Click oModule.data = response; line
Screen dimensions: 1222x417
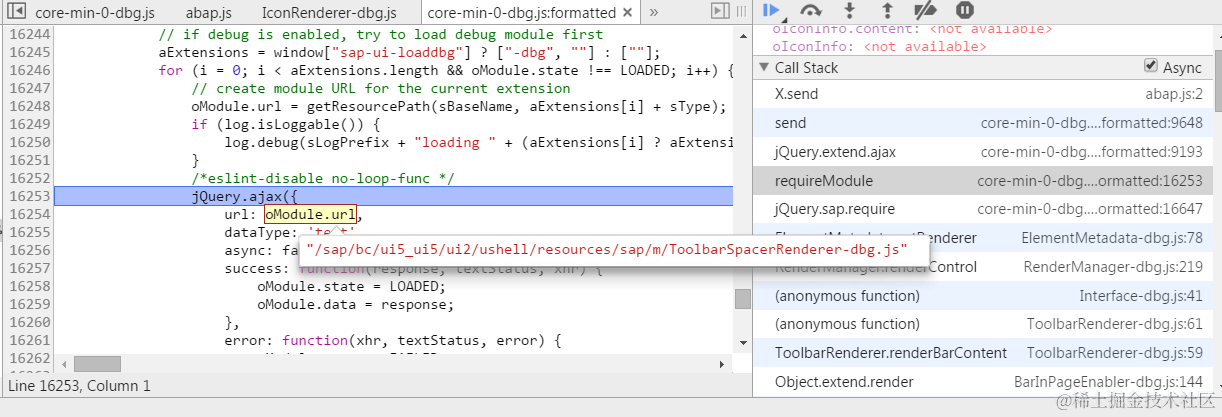coord(355,304)
